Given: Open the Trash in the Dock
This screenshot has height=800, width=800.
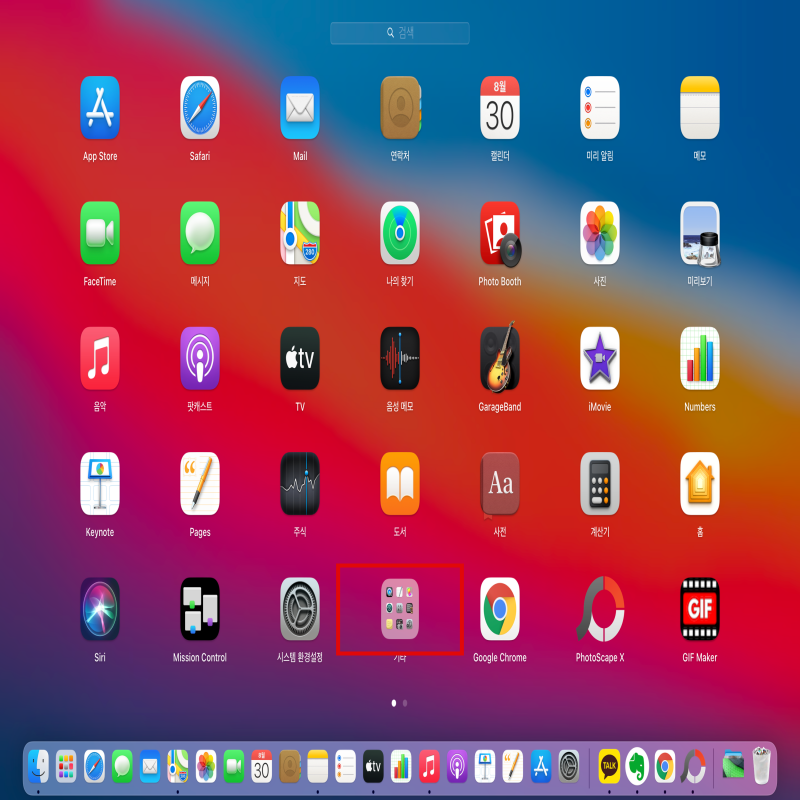Looking at the screenshot, I should coord(761,766).
